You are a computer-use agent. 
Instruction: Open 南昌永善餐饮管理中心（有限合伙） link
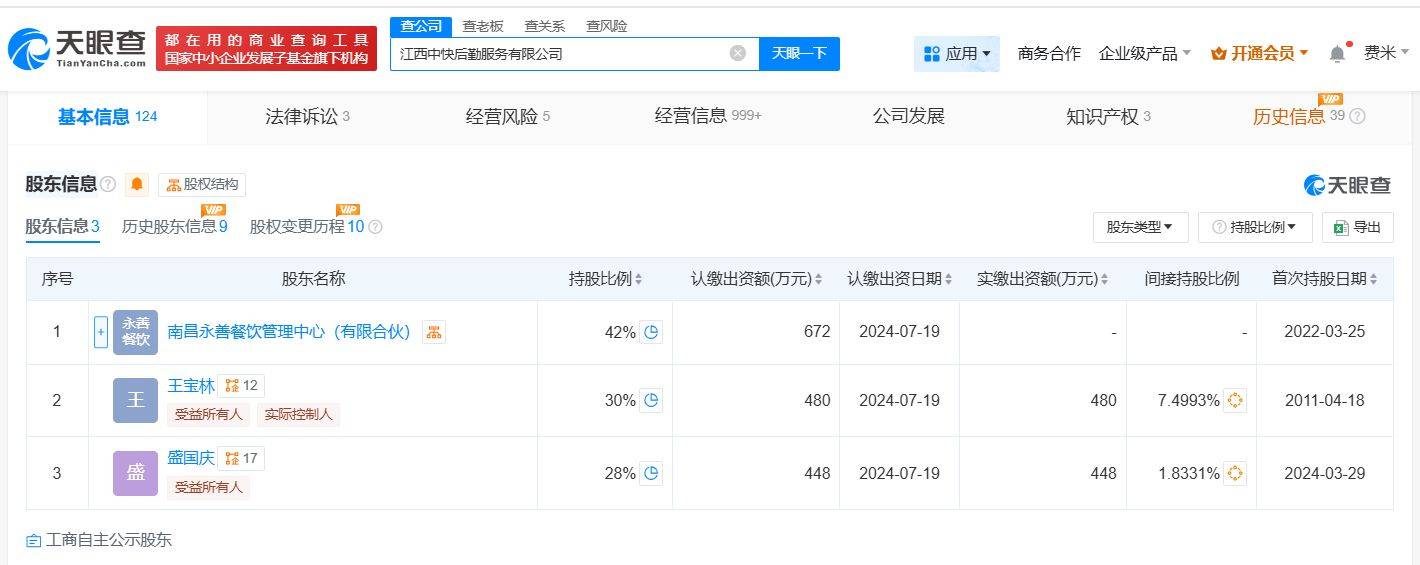pyautogui.click(x=289, y=332)
